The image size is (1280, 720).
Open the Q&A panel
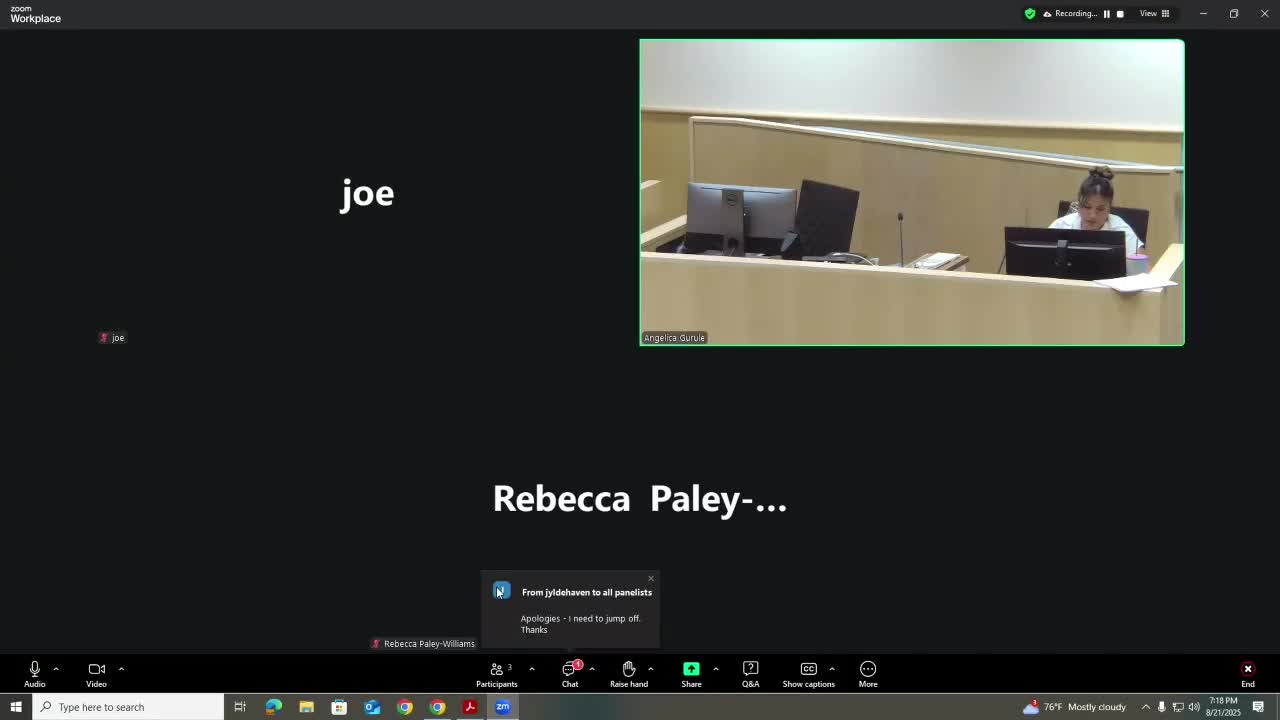coord(750,674)
